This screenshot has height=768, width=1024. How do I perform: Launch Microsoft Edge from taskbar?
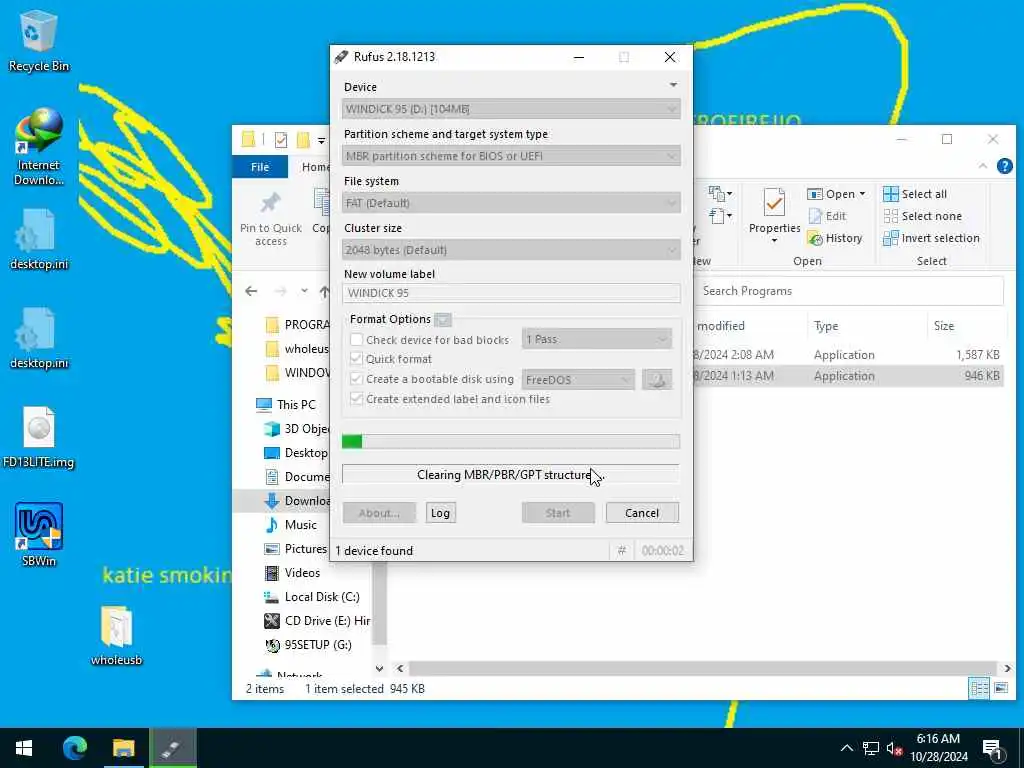coord(74,748)
